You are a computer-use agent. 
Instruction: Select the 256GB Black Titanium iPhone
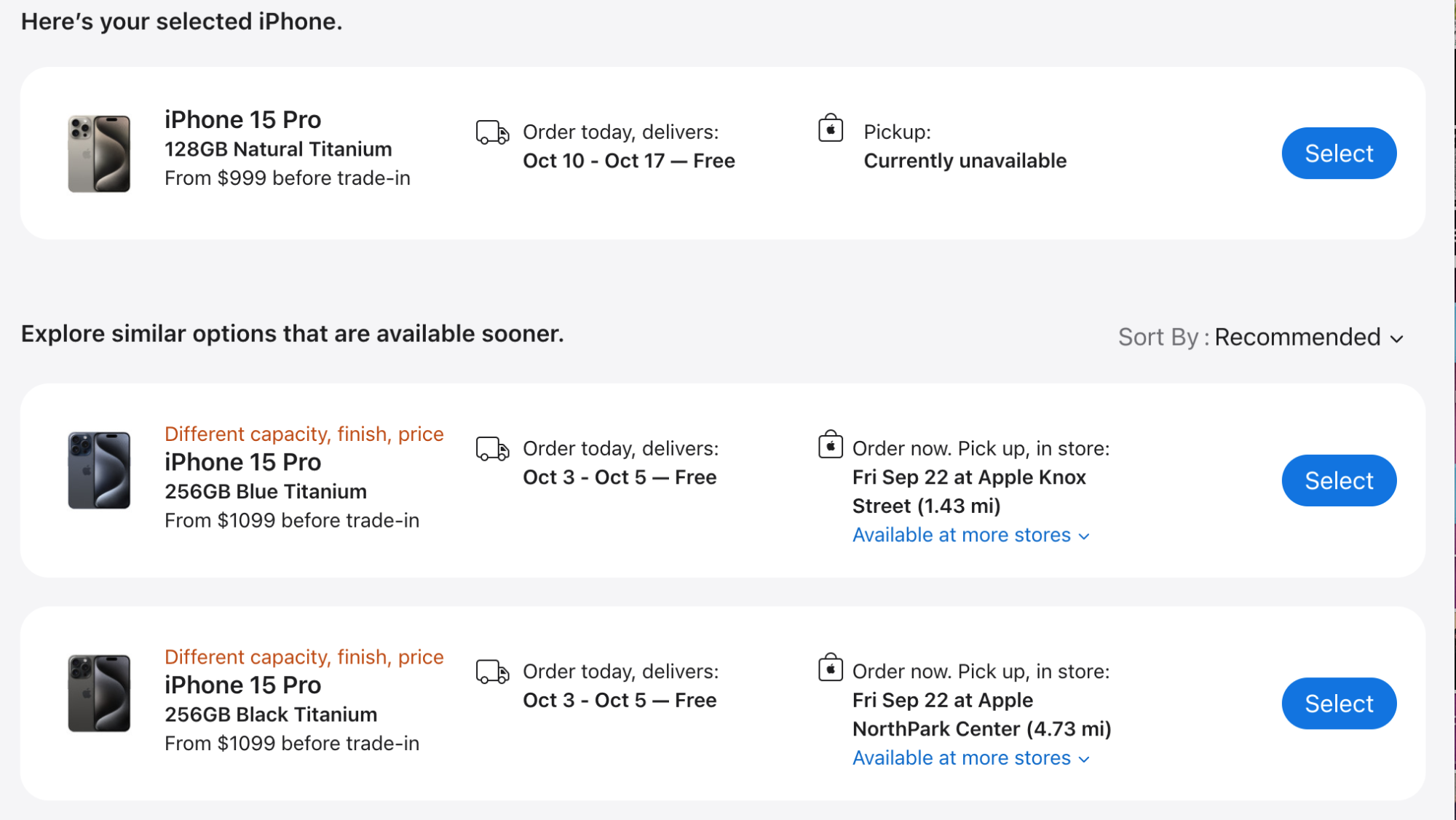(x=1338, y=704)
